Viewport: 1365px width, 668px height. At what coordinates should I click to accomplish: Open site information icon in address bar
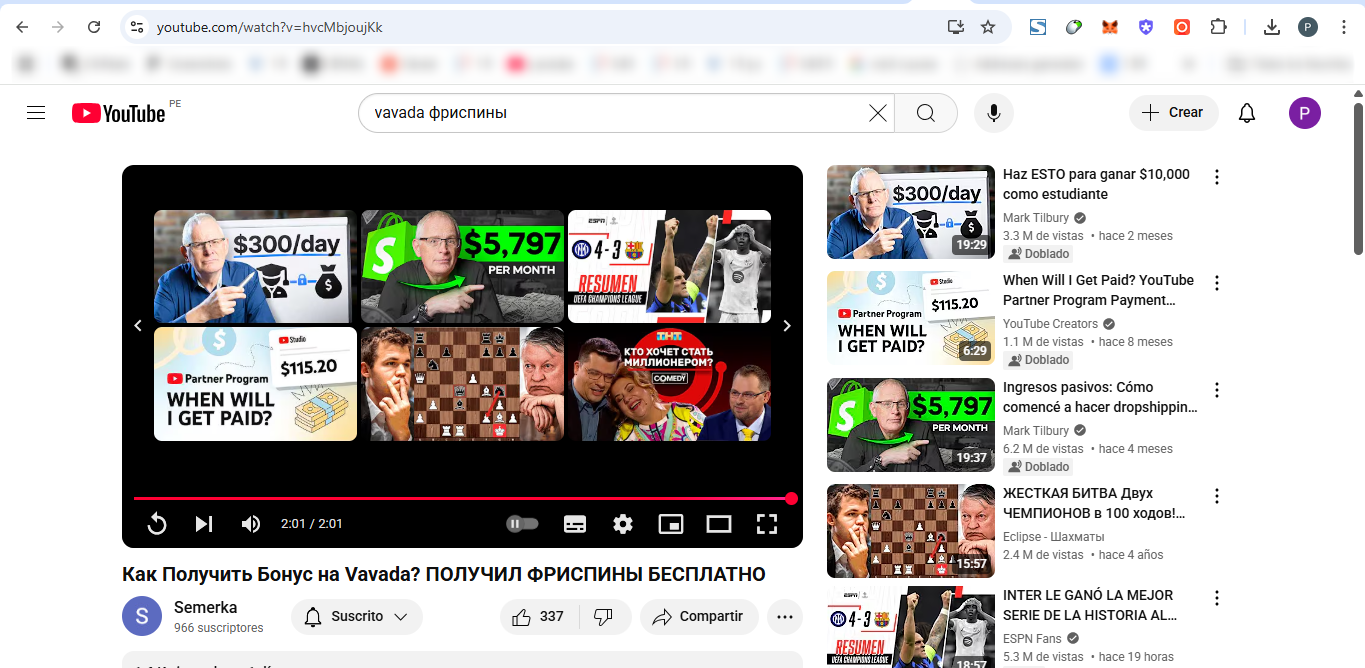click(x=137, y=27)
